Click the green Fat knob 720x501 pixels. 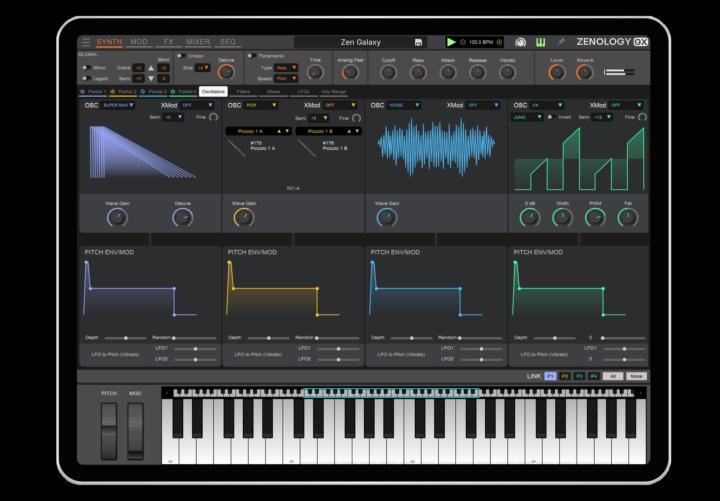(x=628, y=218)
